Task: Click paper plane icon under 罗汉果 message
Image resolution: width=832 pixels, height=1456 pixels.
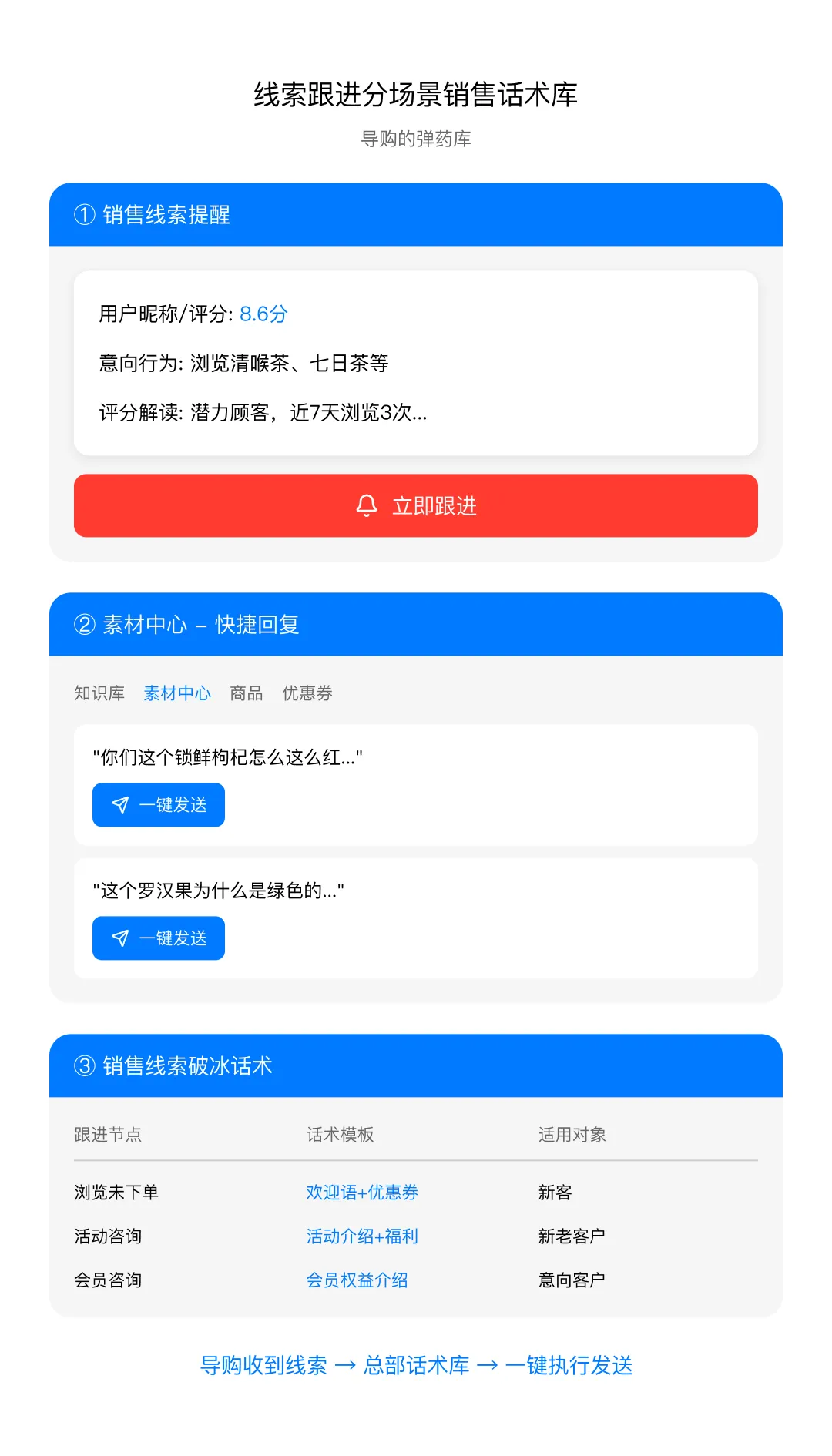Action: point(120,938)
